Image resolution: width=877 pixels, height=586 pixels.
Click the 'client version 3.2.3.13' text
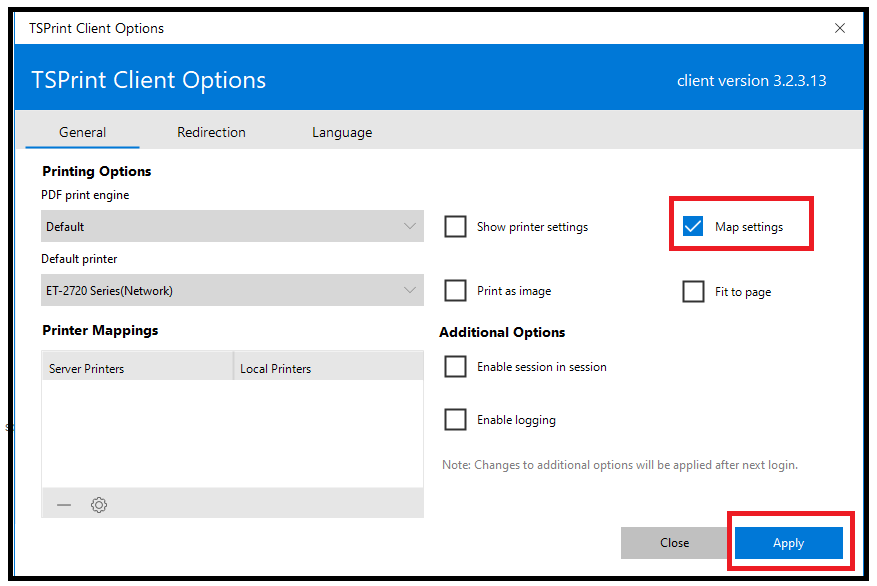tap(751, 81)
